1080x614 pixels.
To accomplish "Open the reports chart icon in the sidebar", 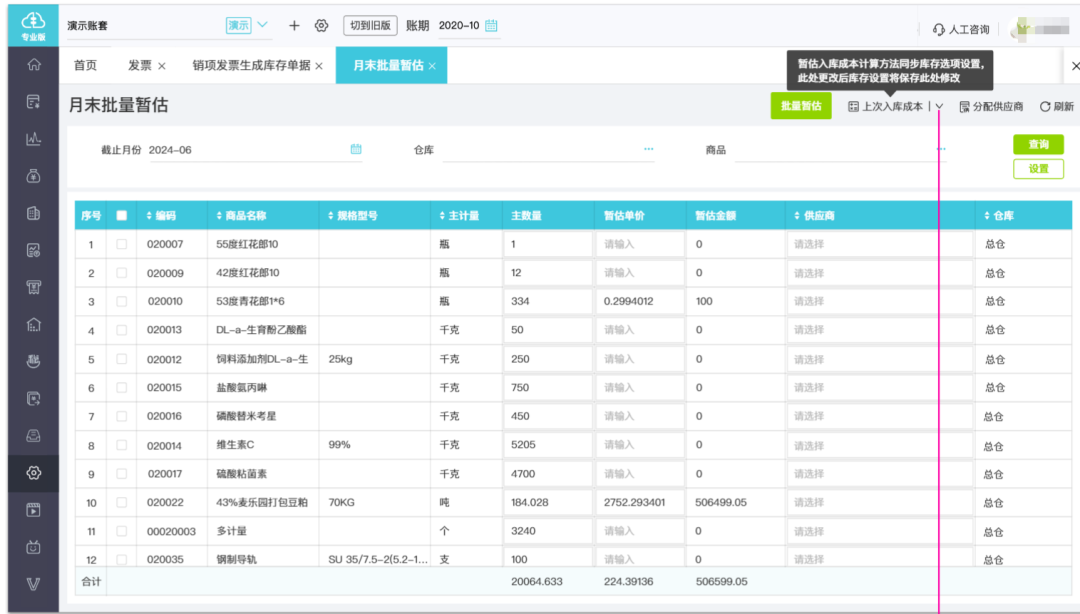I will pyautogui.click(x=34, y=140).
